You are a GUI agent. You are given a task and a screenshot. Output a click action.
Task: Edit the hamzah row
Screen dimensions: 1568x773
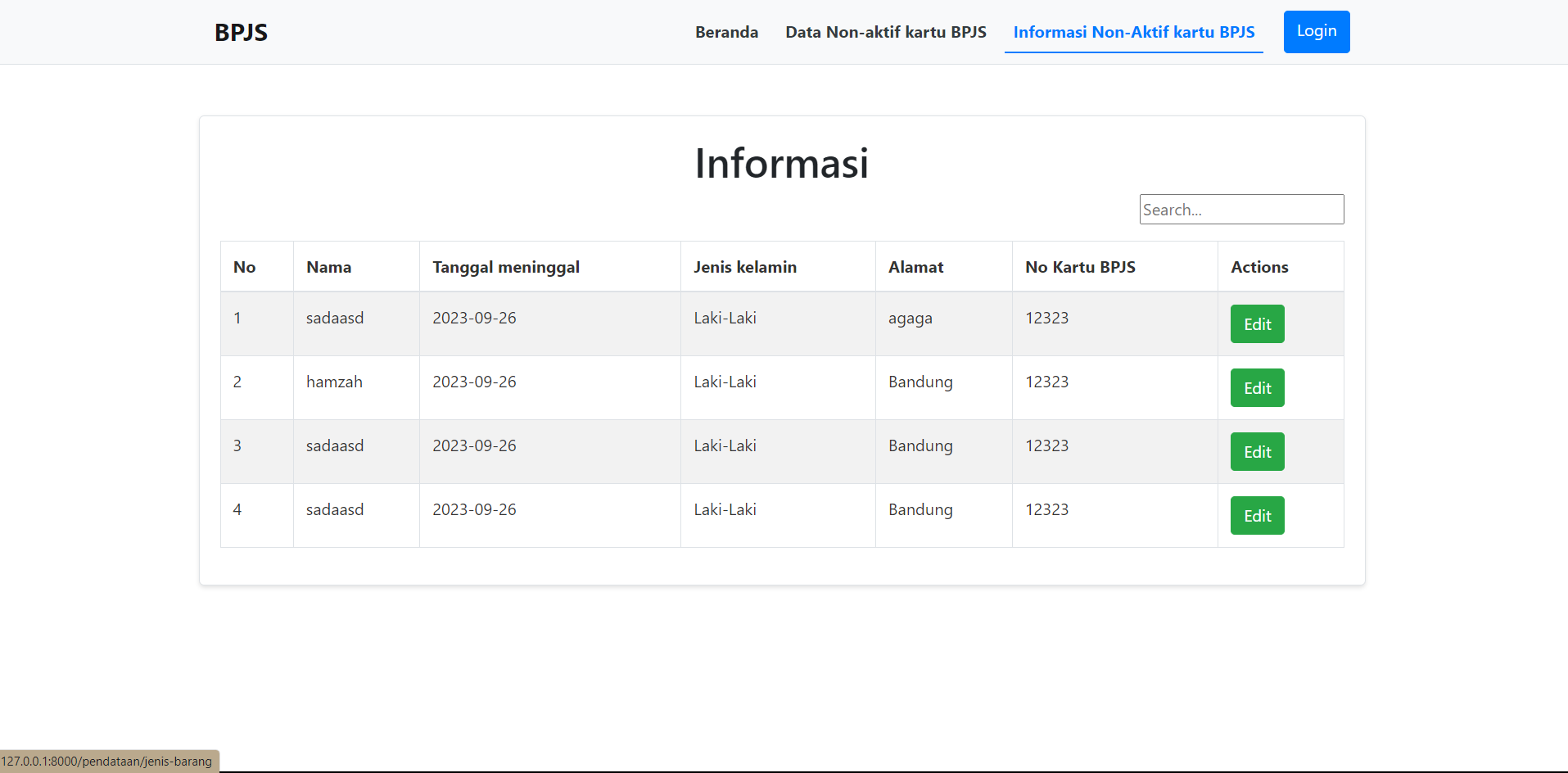coord(1257,388)
